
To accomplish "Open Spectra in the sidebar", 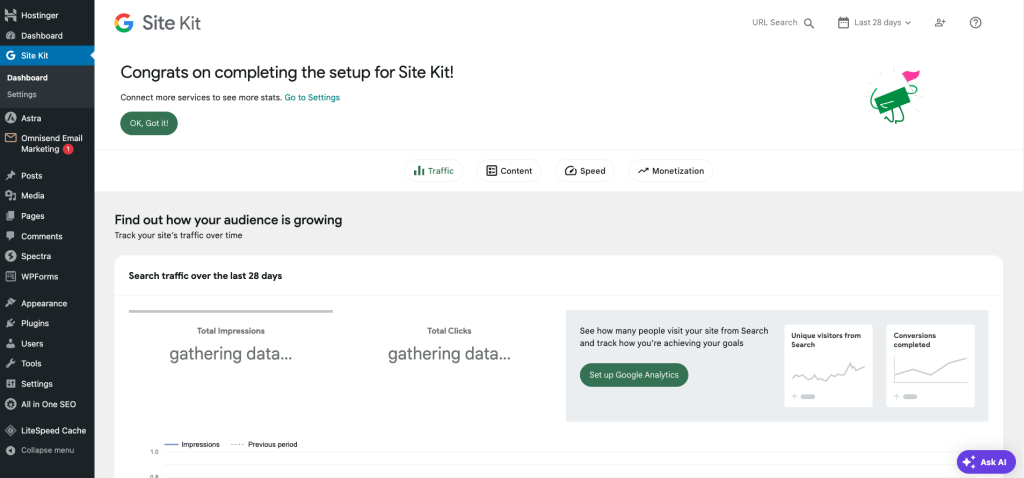I will click(x=35, y=256).
